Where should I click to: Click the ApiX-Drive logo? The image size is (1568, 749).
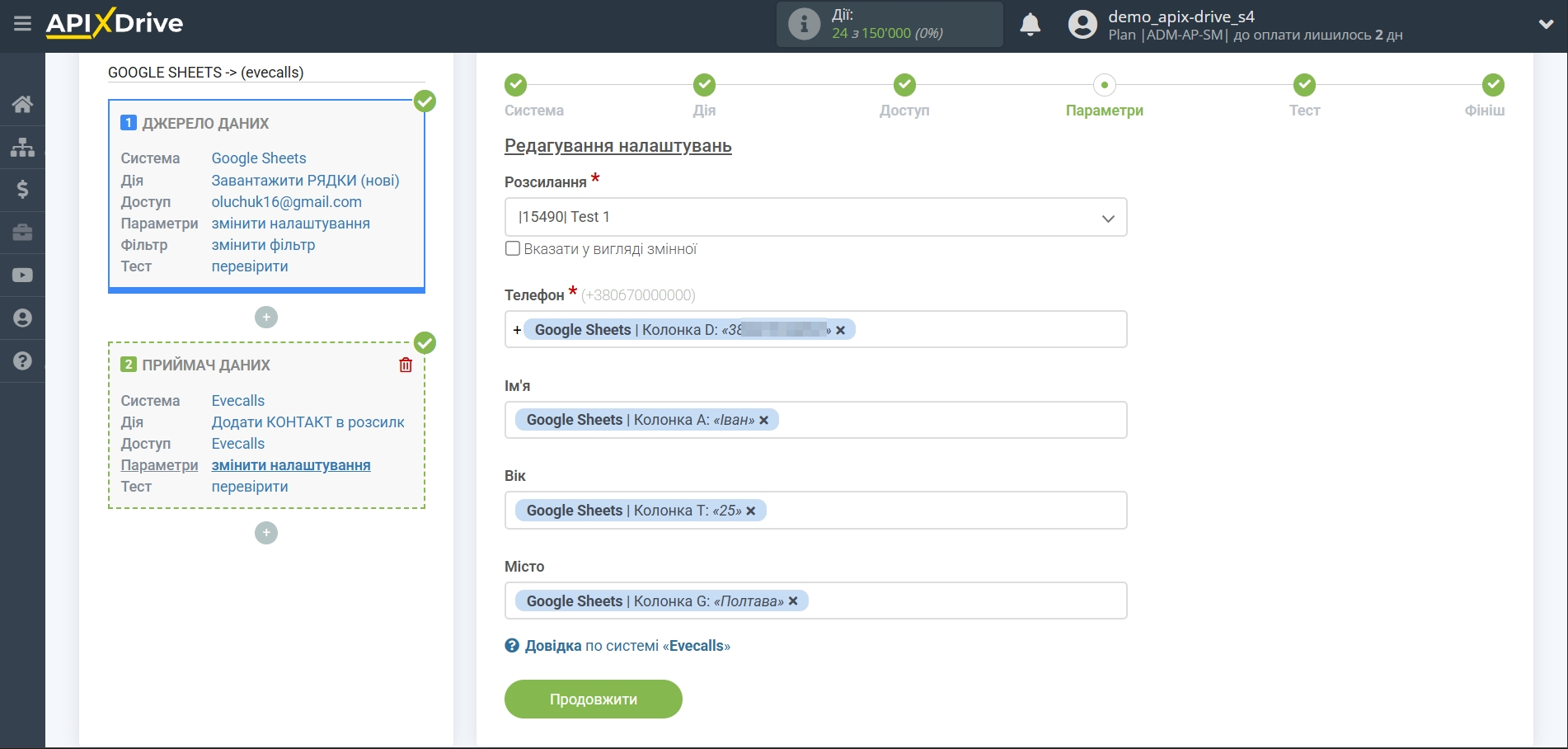click(115, 23)
